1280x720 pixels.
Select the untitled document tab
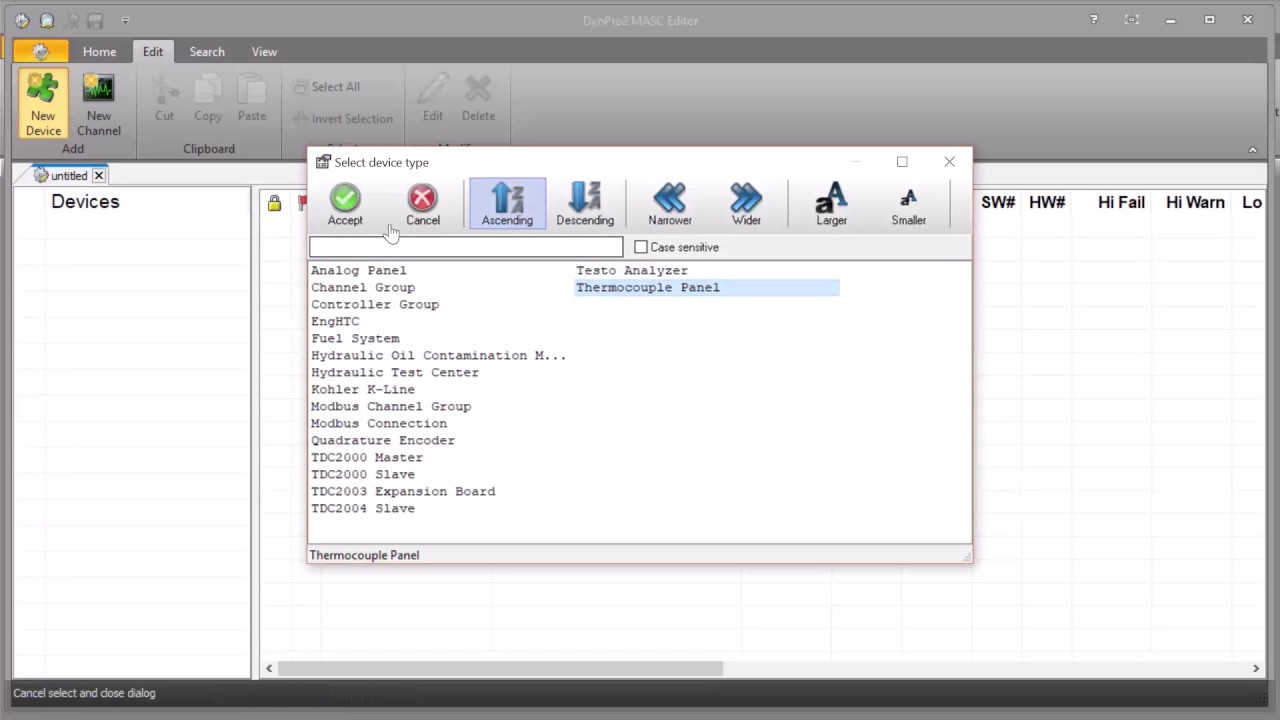[x=69, y=176]
